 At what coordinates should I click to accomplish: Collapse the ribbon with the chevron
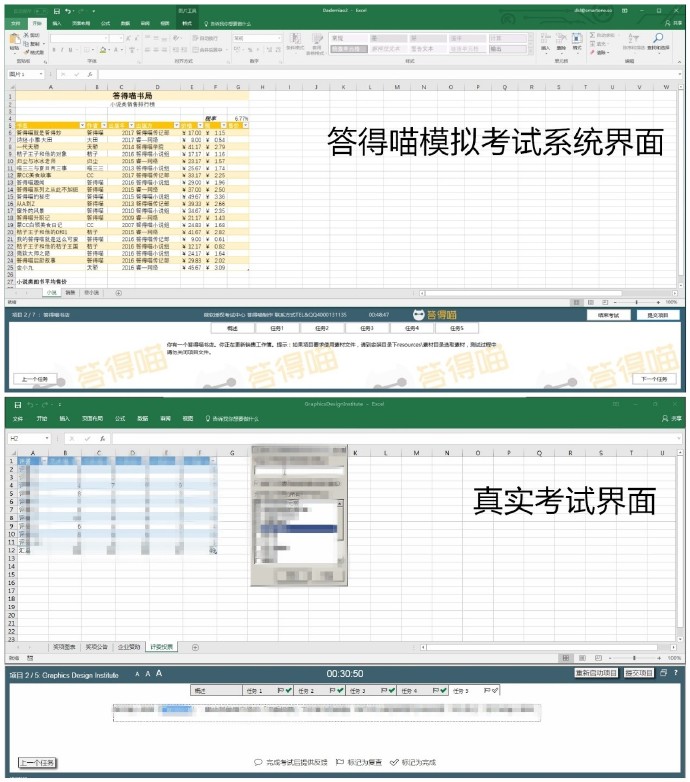click(679, 62)
